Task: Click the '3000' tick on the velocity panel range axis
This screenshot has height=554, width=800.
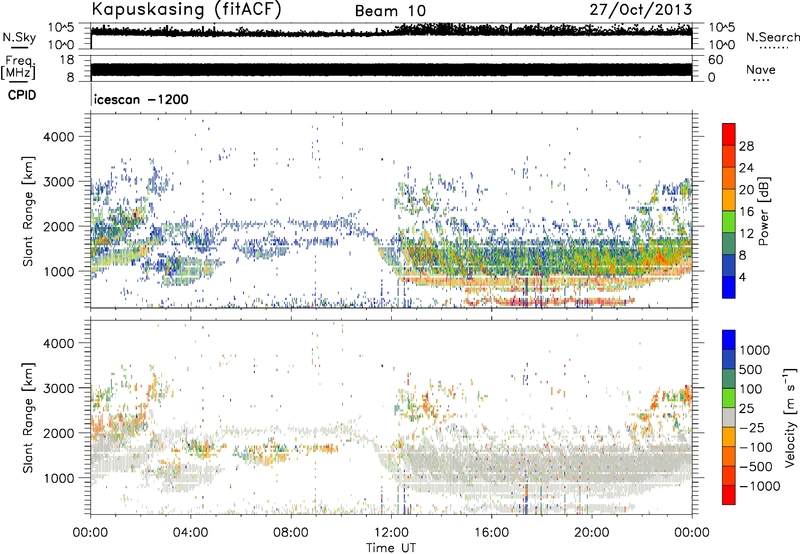Action: coord(59,388)
